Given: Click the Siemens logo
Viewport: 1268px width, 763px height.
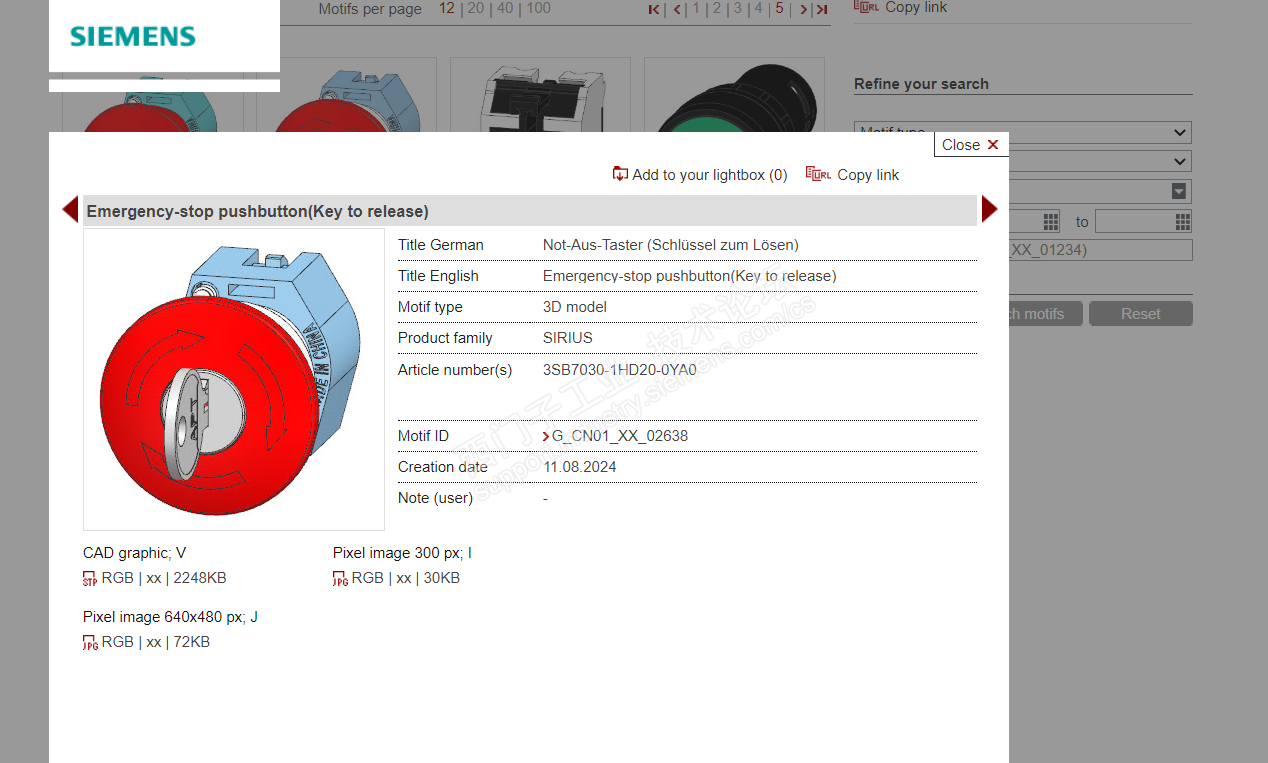Looking at the screenshot, I should [133, 37].
